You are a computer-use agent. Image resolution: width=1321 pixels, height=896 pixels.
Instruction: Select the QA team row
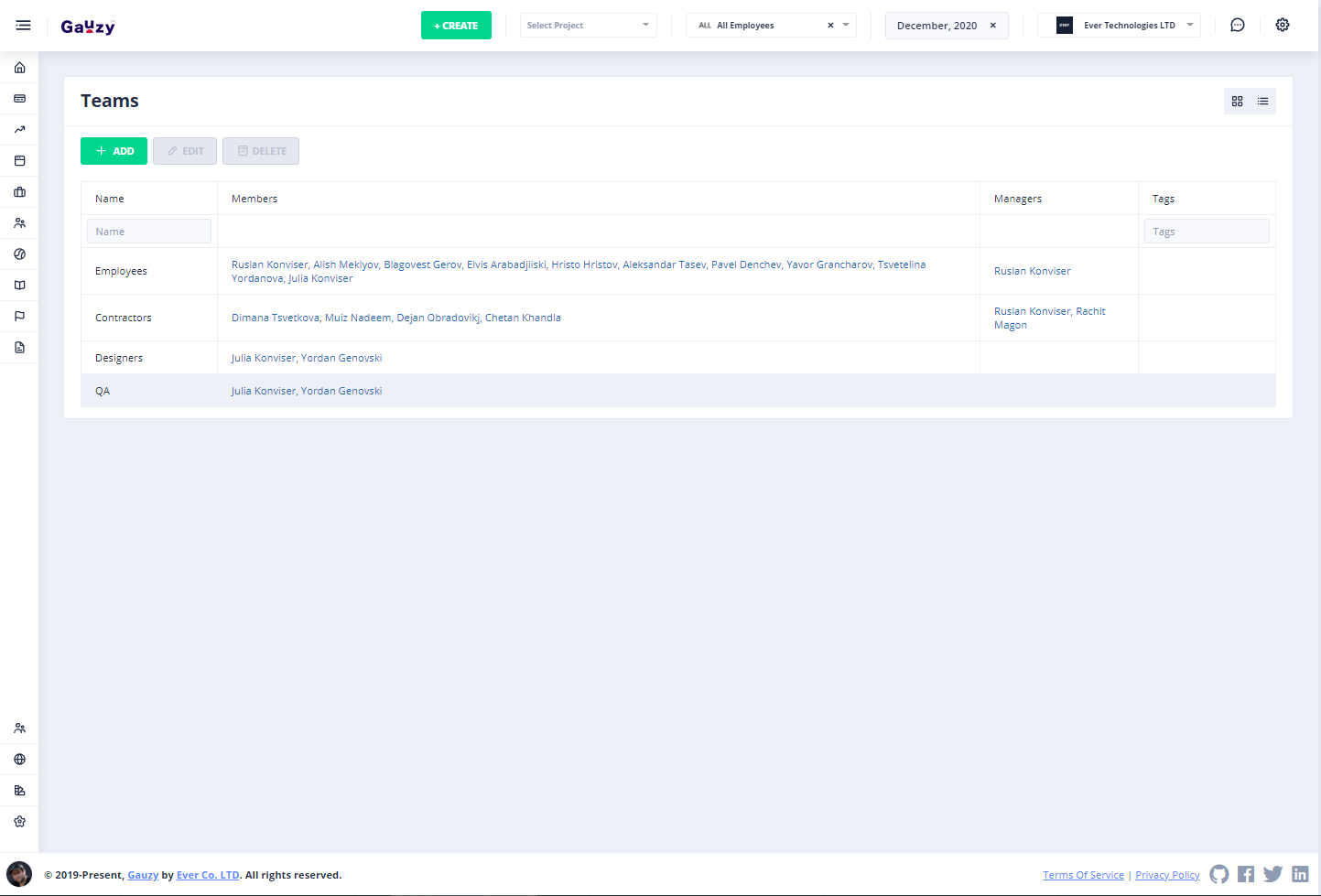coord(103,391)
